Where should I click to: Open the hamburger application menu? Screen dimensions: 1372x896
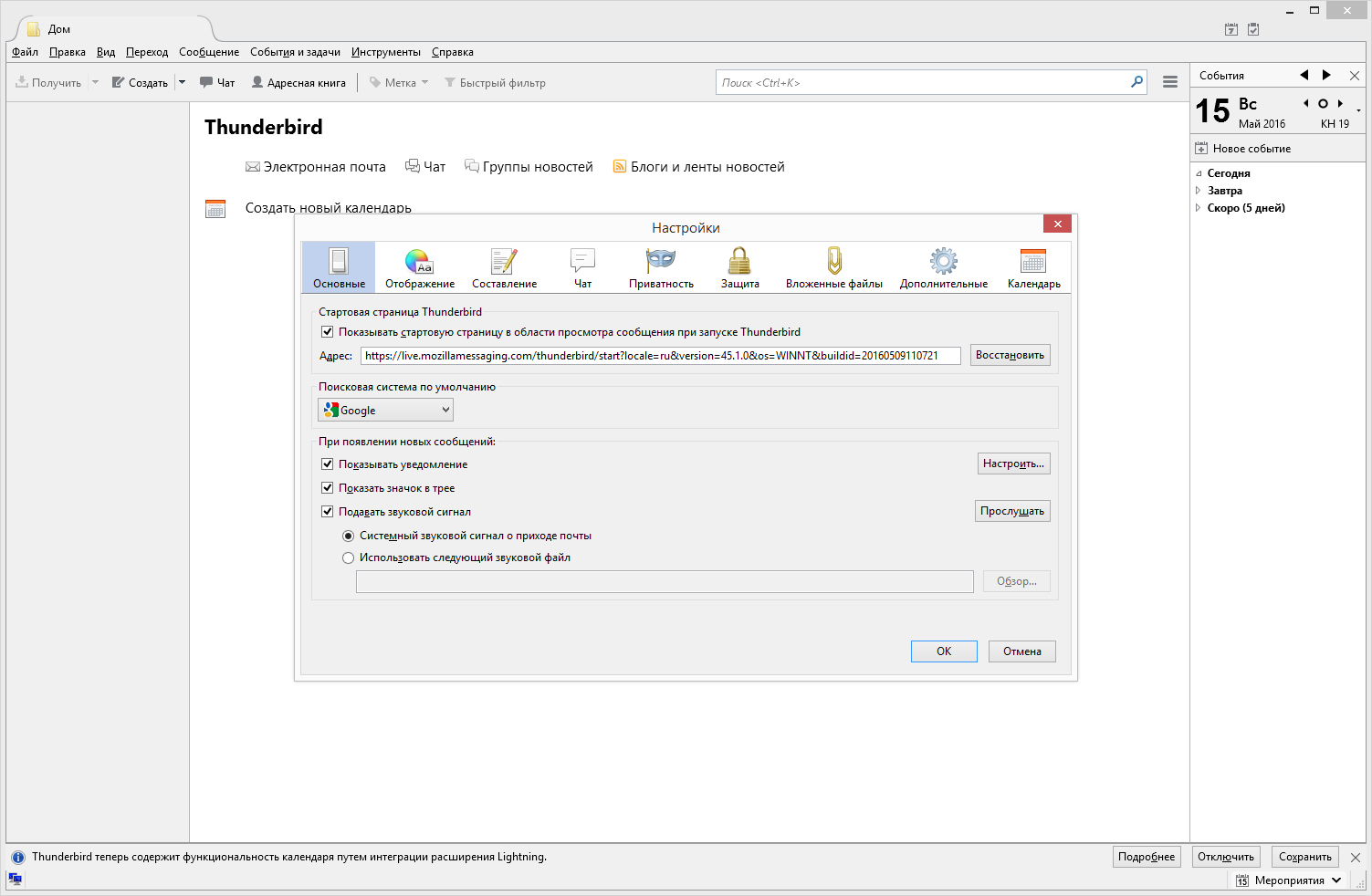[1170, 82]
